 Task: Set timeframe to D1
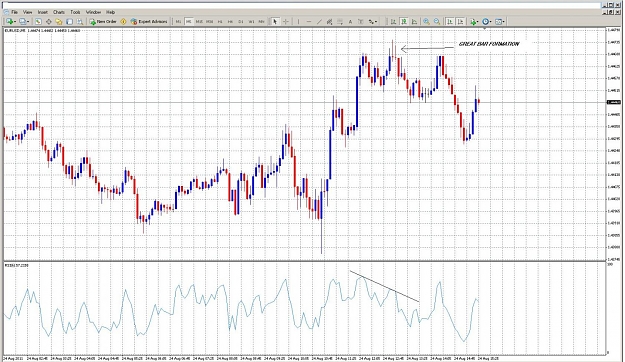click(241, 22)
